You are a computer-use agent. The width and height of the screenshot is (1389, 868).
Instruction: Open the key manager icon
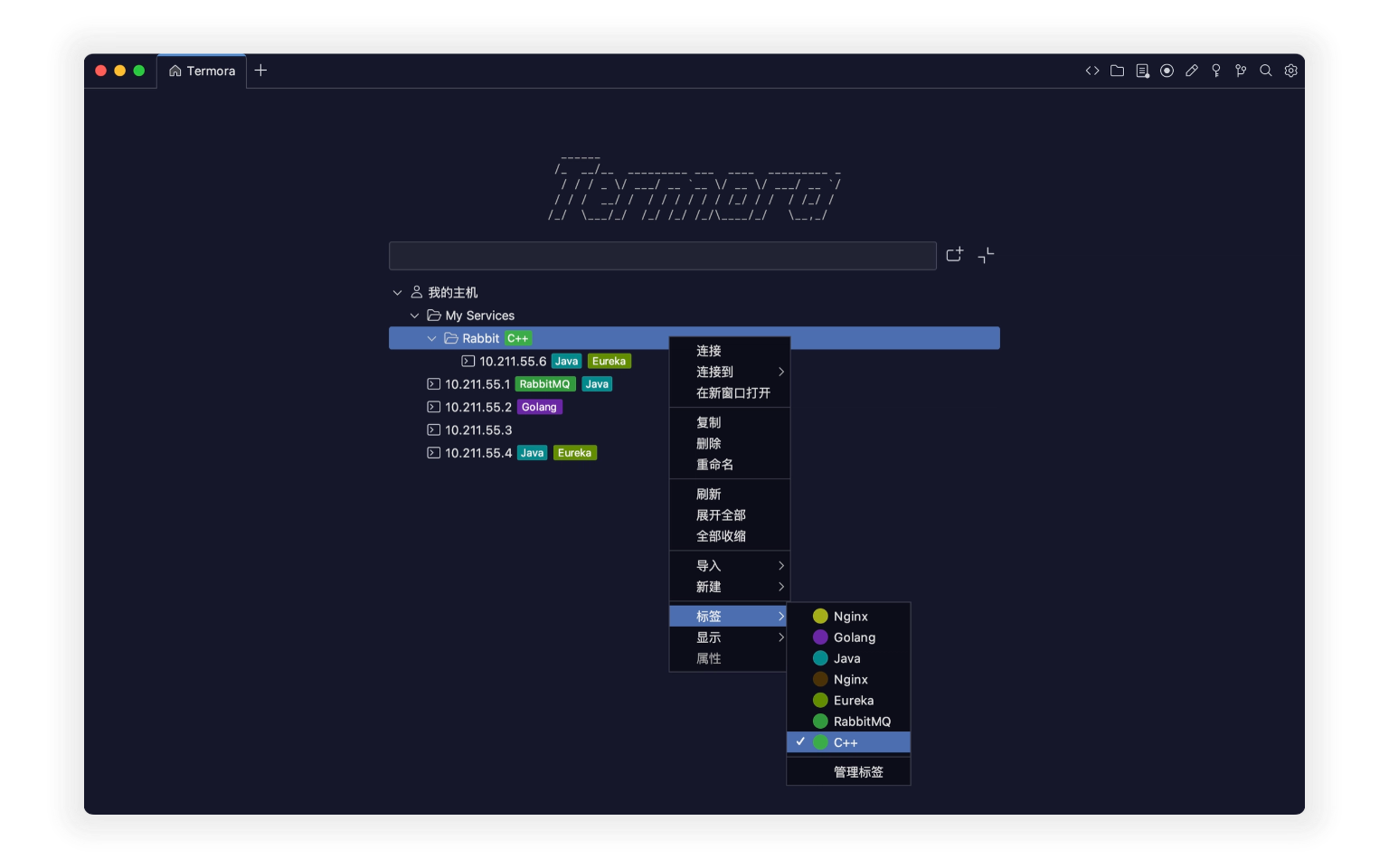pyautogui.click(x=1216, y=71)
